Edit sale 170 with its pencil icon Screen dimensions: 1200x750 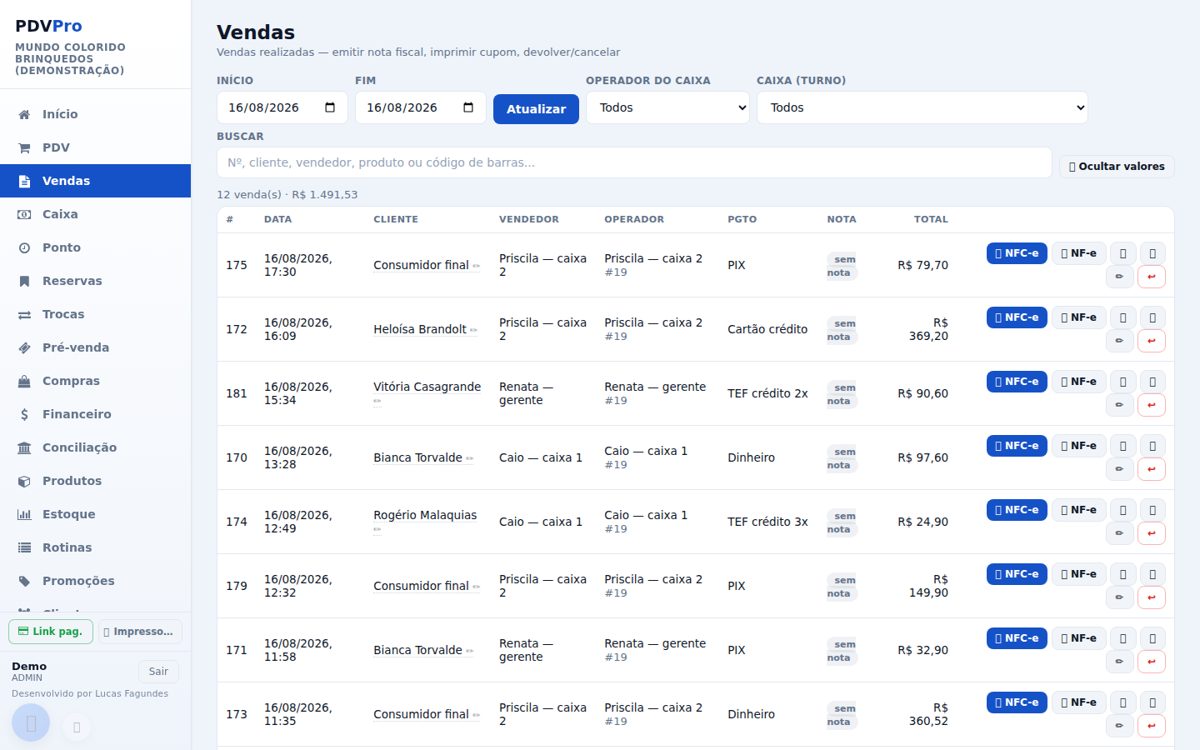1120,469
